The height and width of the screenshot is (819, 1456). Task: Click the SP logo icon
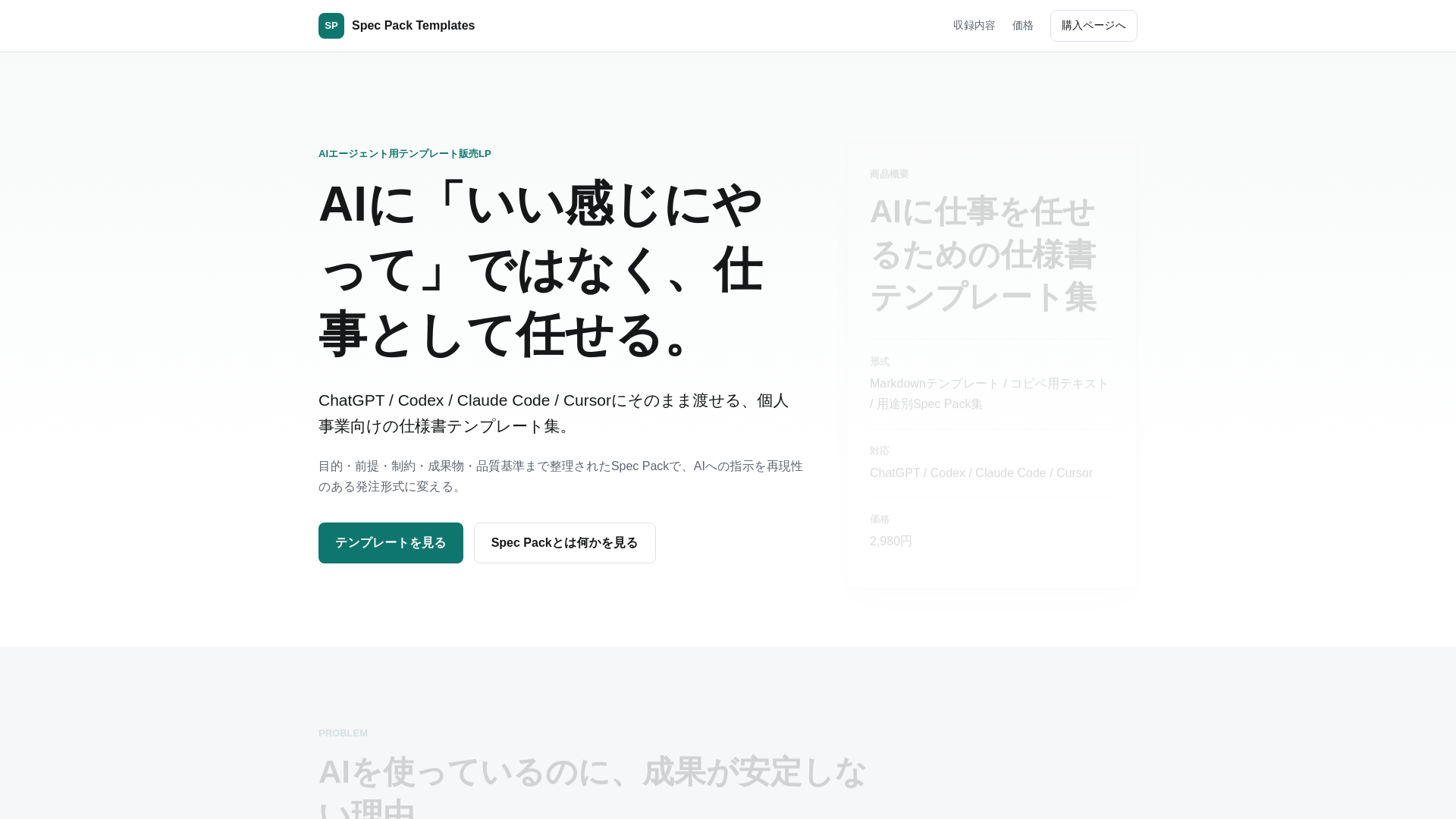coord(331,26)
